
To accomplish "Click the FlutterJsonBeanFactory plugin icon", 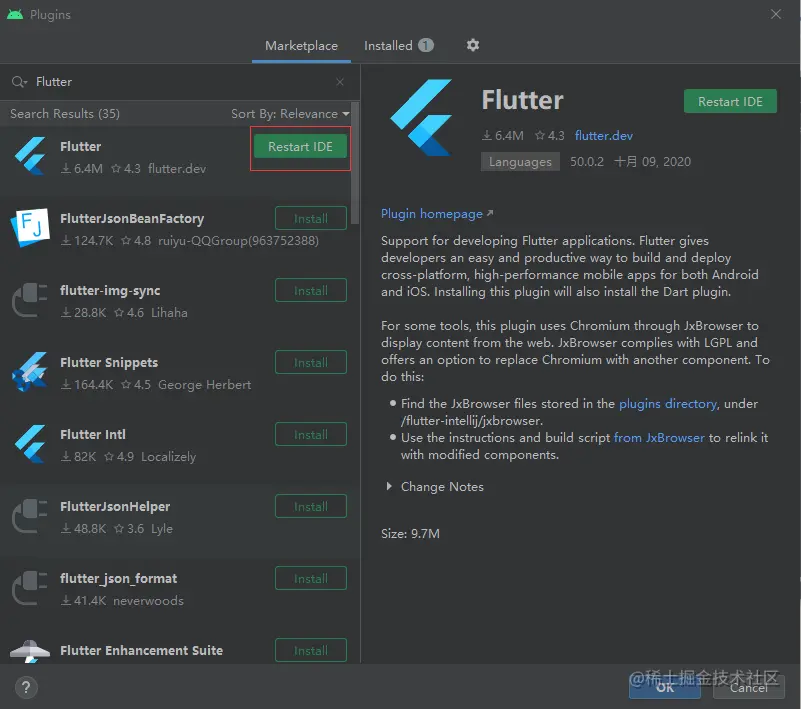I will click(30, 227).
